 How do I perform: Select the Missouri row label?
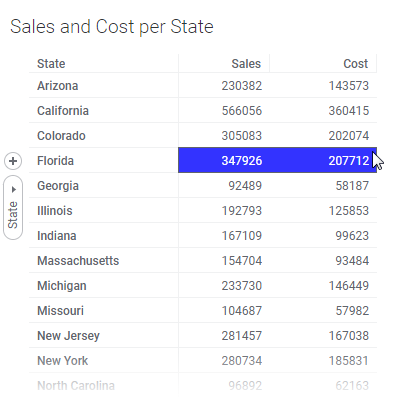(x=60, y=311)
